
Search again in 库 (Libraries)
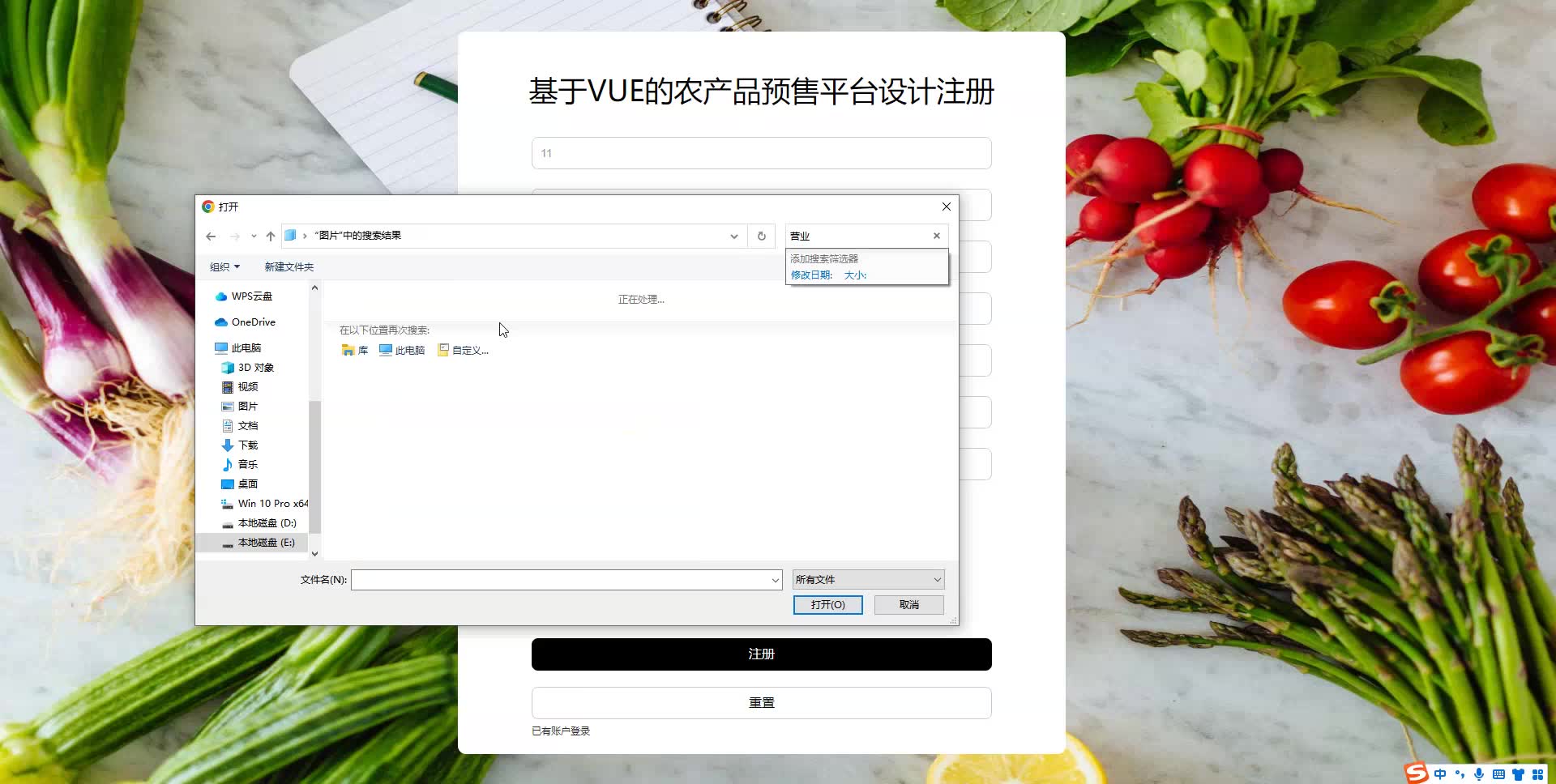[355, 350]
